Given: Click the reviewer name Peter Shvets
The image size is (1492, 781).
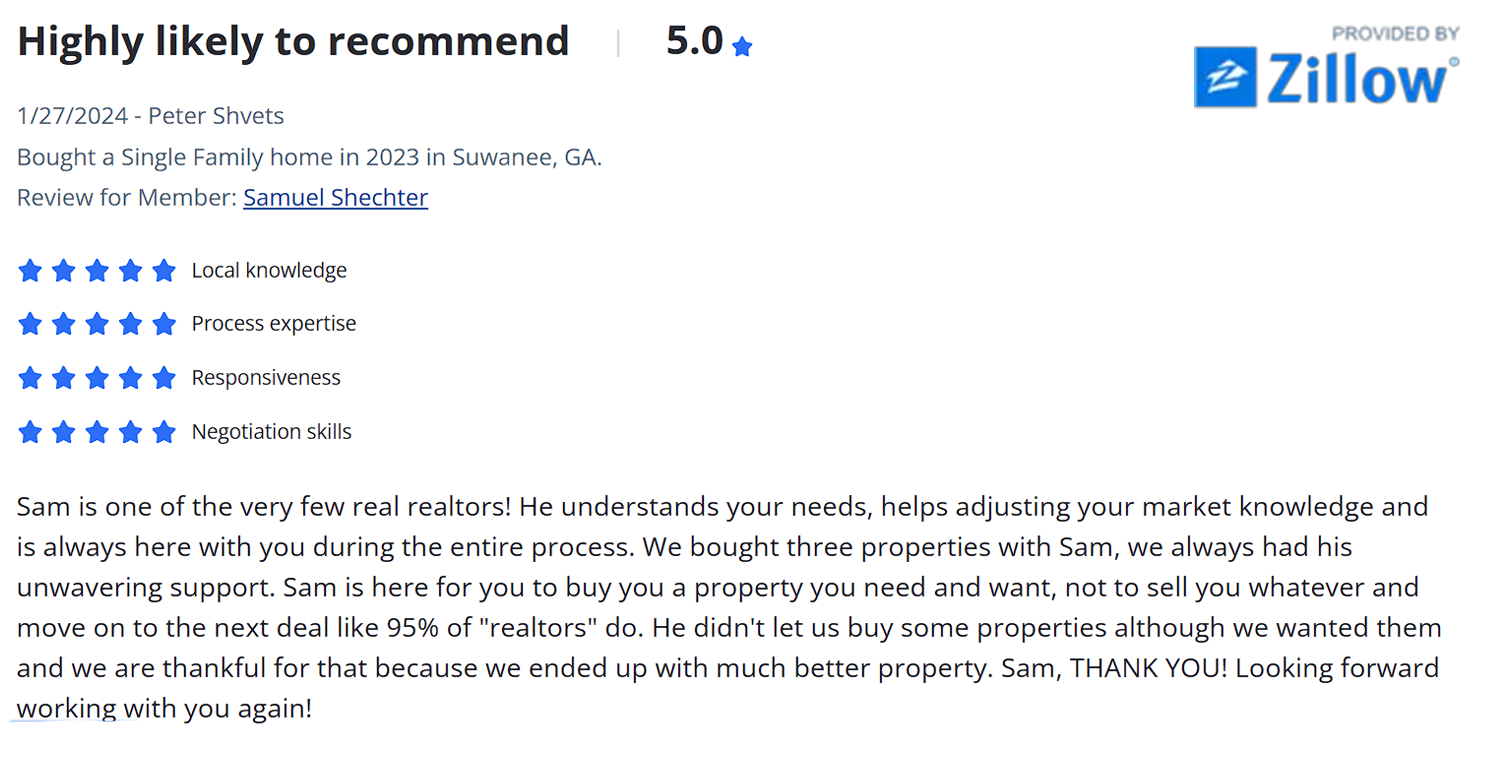Looking at the screenshot, I should click(x=216, y=116).
